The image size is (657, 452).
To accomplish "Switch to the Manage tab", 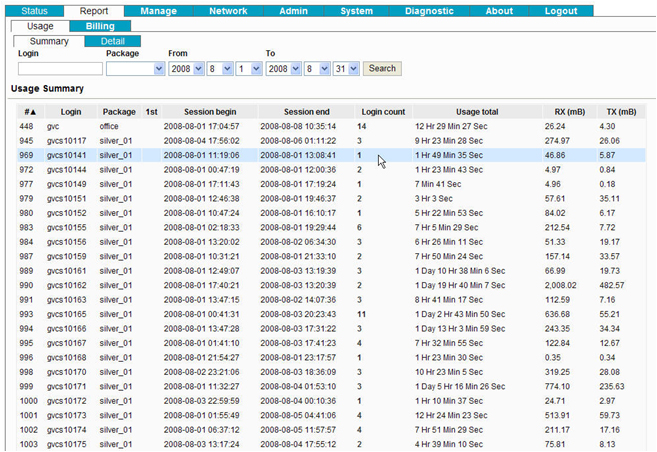I will point(158,11).
